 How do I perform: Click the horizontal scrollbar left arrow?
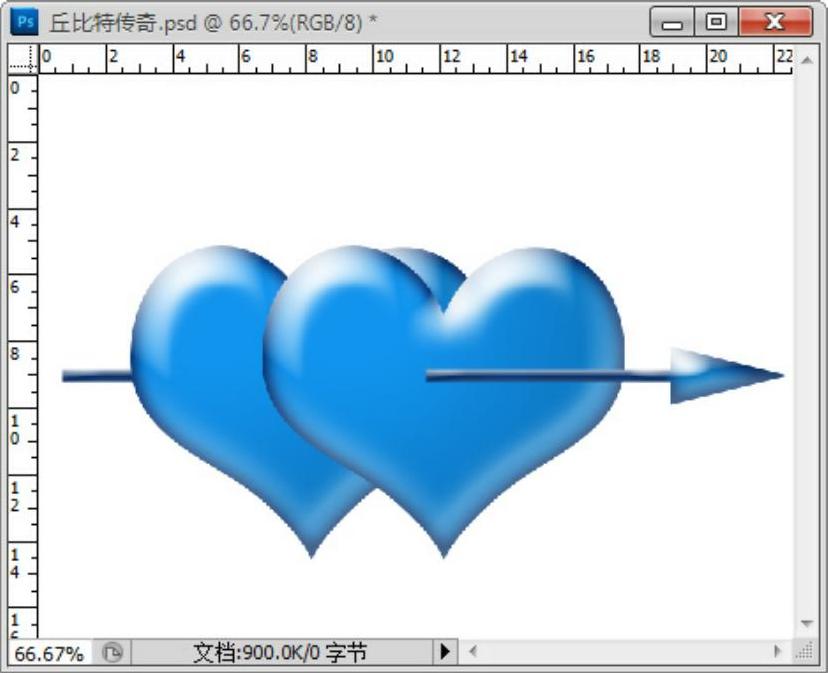click(473, 653)
